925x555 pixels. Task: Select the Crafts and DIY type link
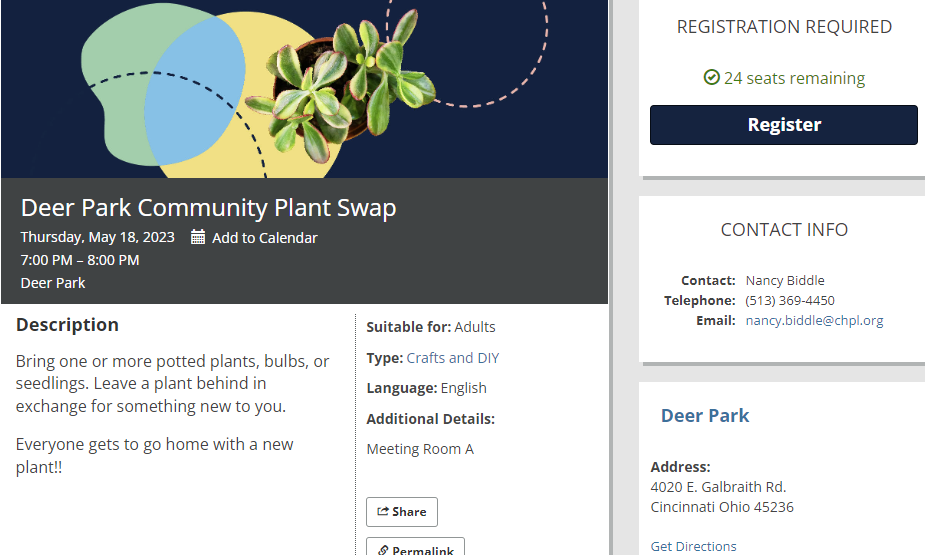[x=452, y=358]
